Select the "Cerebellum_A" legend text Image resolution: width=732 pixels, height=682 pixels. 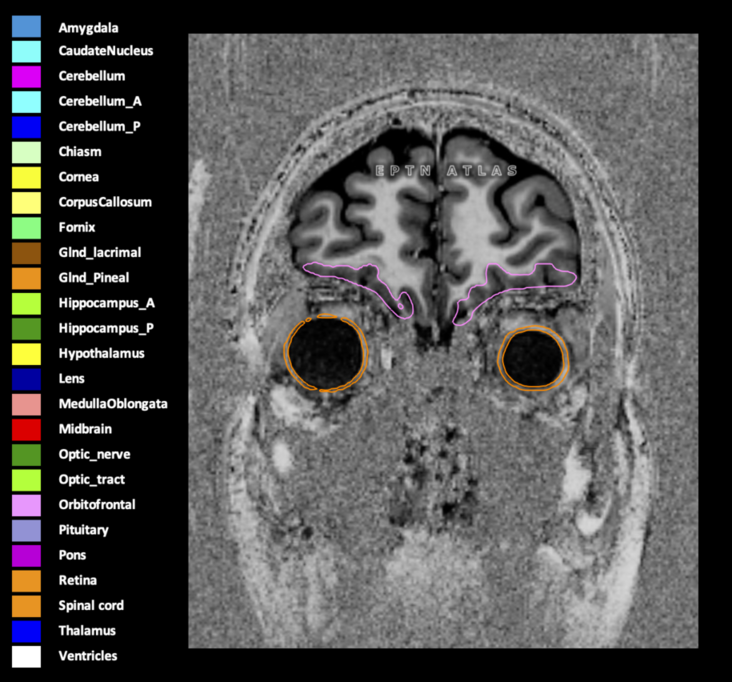click(x=100, y=101)
